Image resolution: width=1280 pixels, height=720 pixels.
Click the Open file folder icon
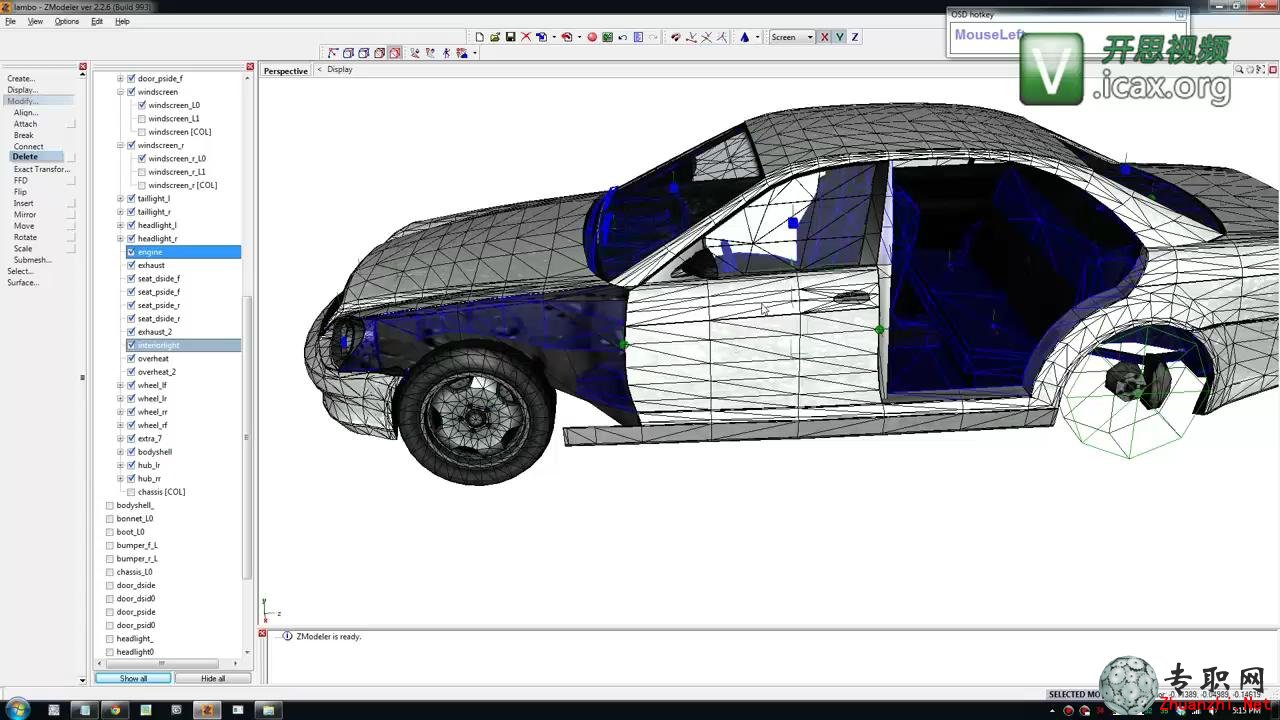pos(495,37)
